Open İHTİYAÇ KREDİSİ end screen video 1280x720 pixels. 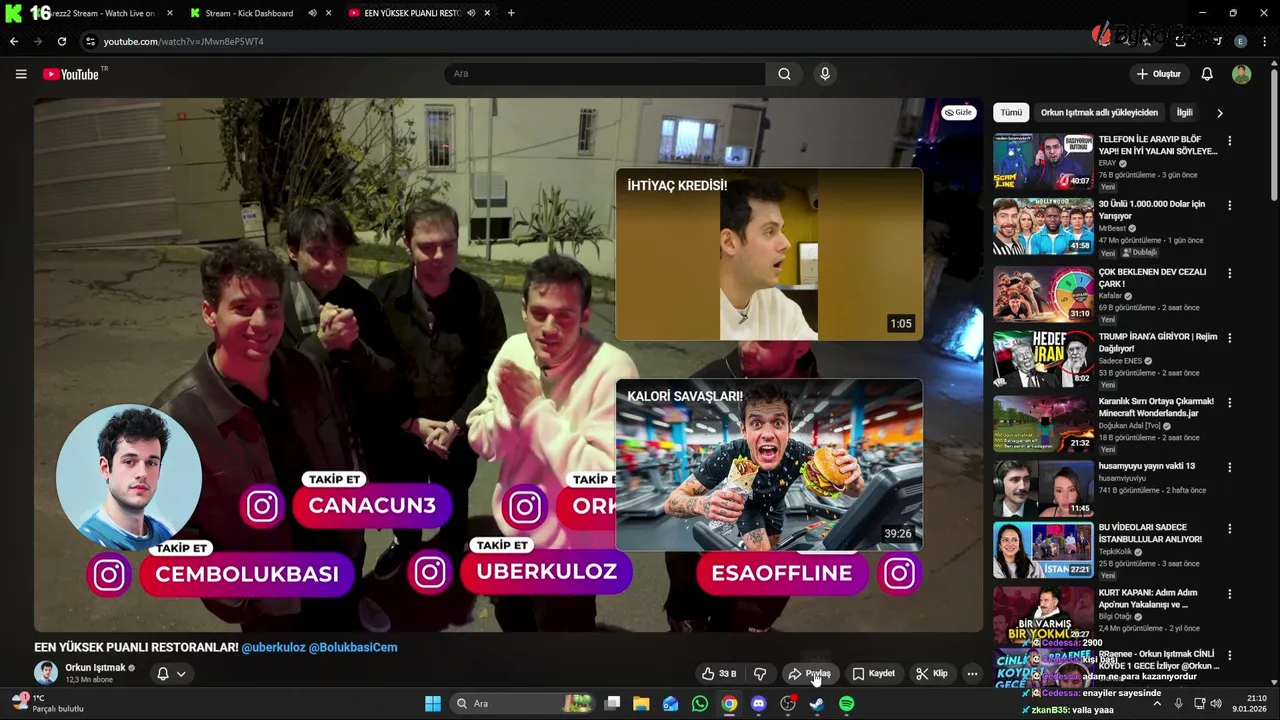point(769,254)
